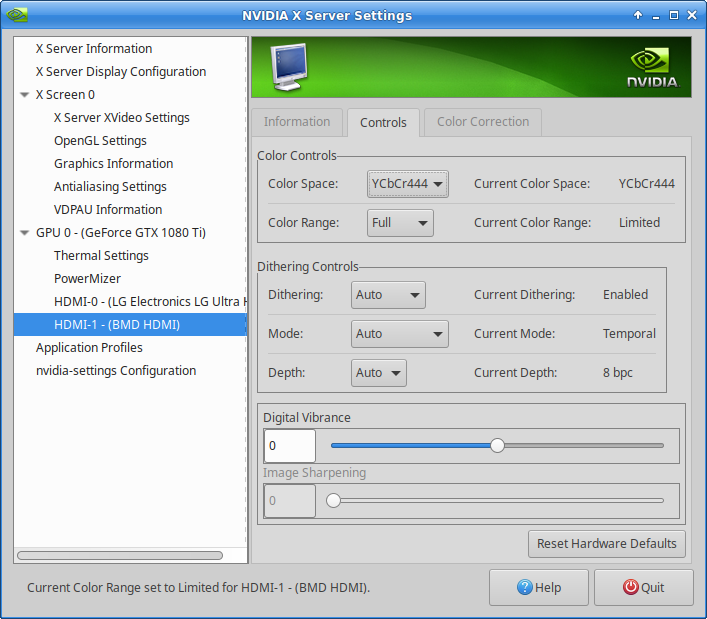
Task: Collapse the X Screen 0 tree node
Action: [x=24, y=95]
